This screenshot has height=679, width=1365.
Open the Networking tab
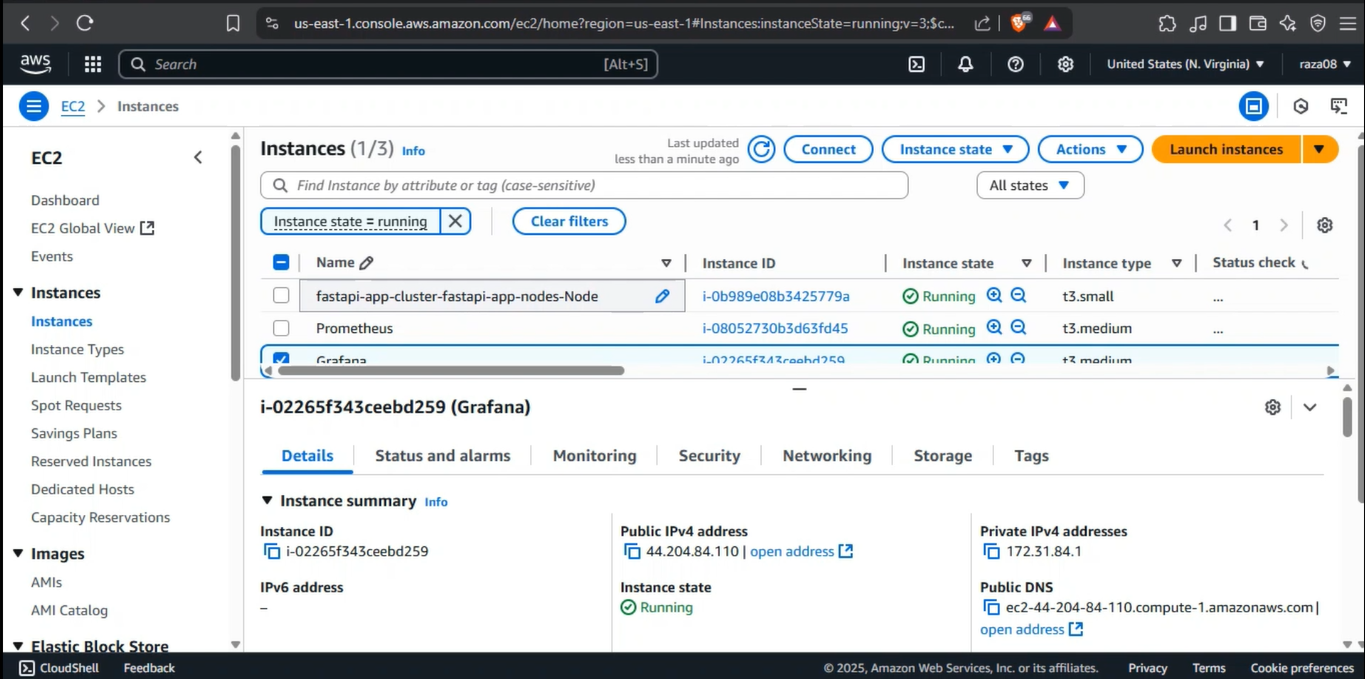click(x=826, y=456)
